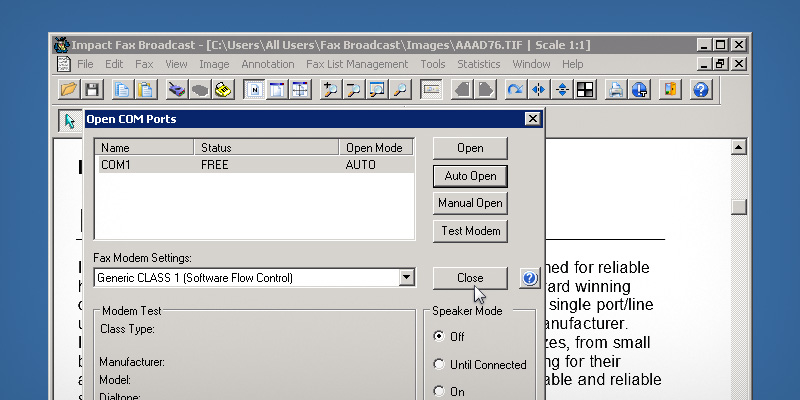Open the Annotation menu
This screenshot has width=800, height=400.
click(x=268, y=64)
